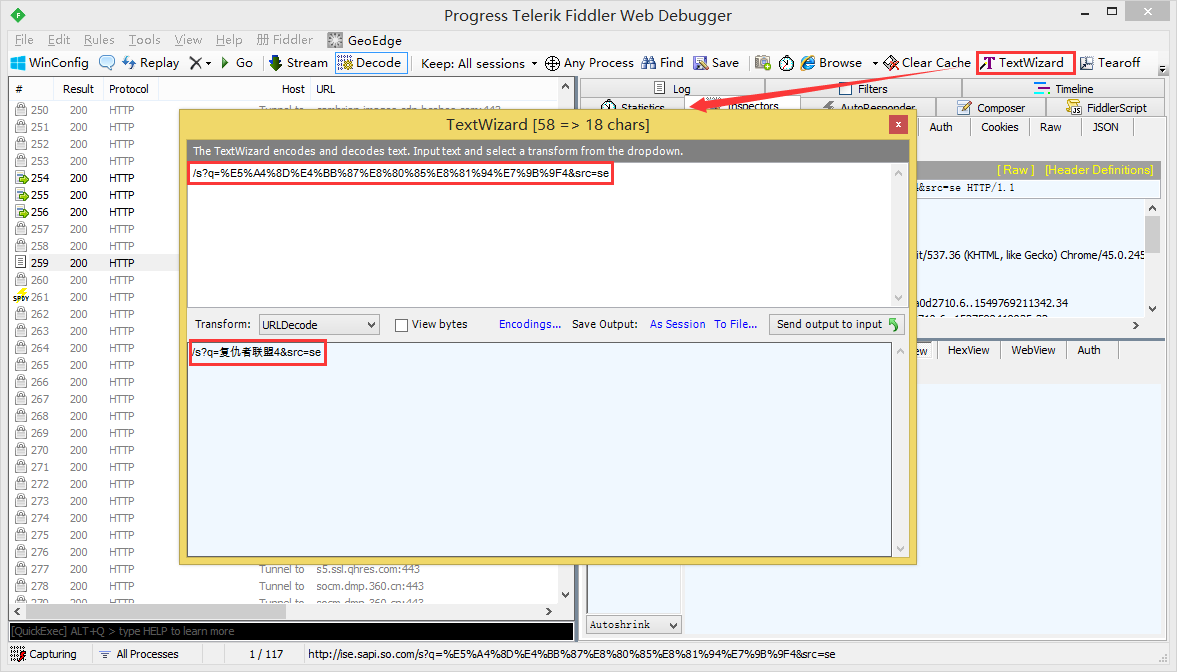
Task: Click the comment bubble icon in toolbar
Action: pos(107,63)
